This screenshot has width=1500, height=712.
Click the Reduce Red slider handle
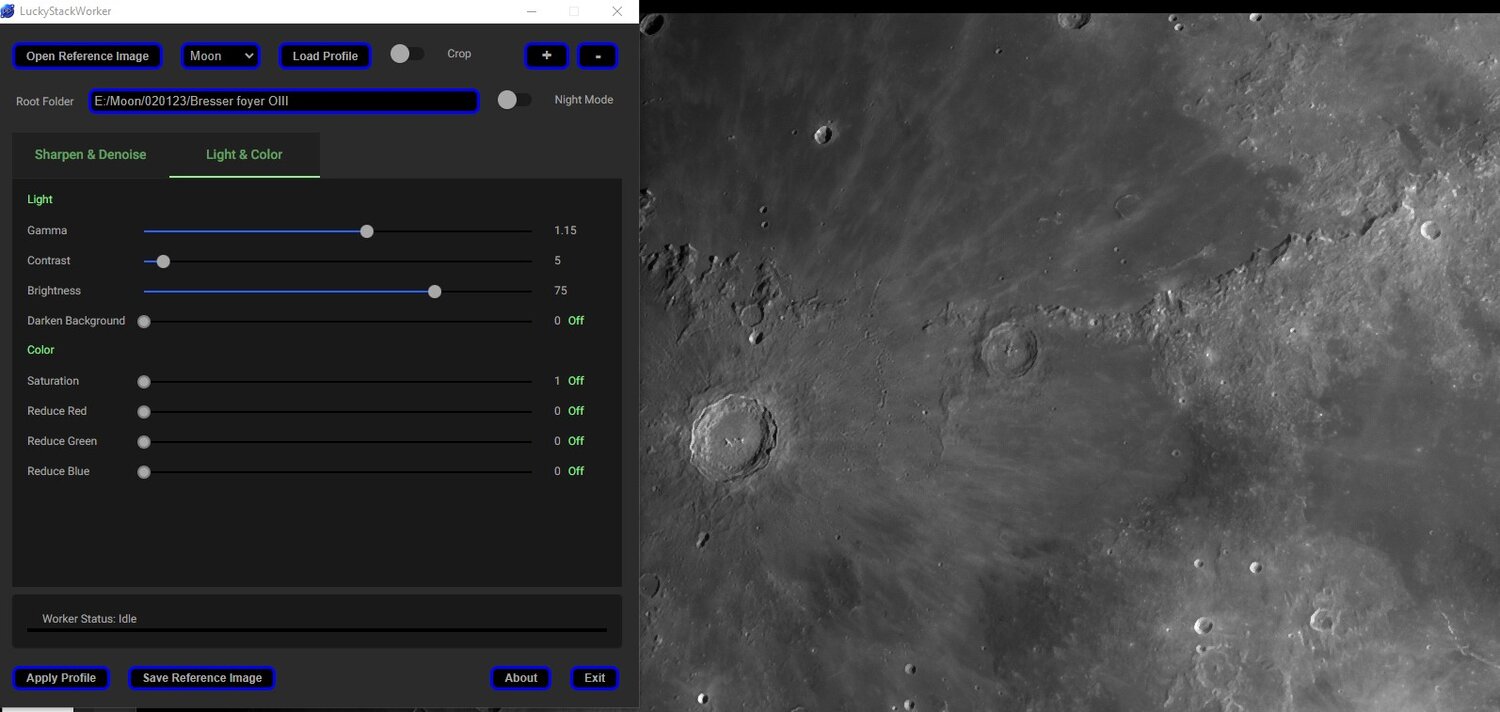[x=144, y=411]
